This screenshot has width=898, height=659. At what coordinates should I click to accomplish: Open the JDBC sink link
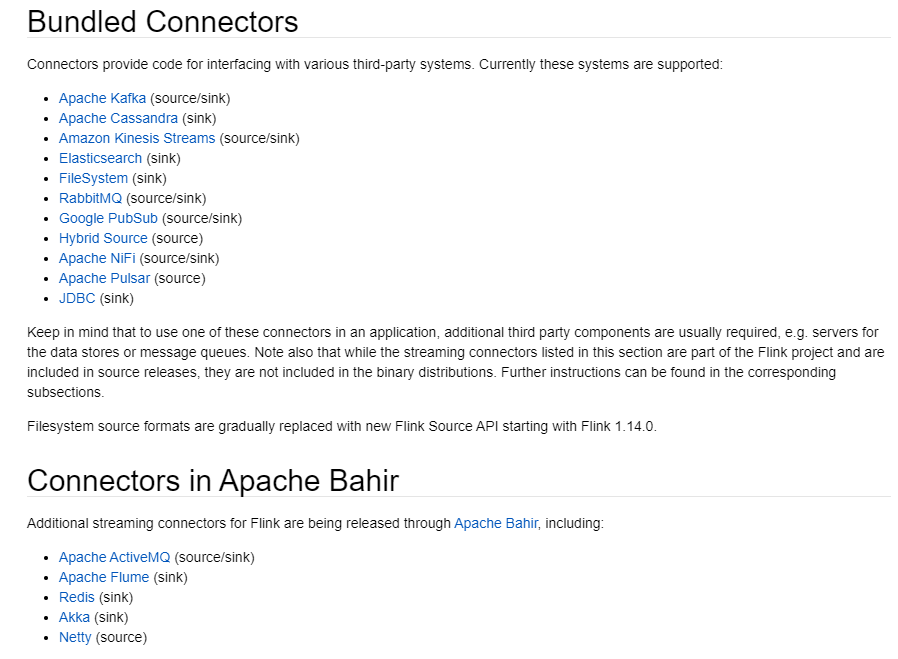tap(77, 299)
